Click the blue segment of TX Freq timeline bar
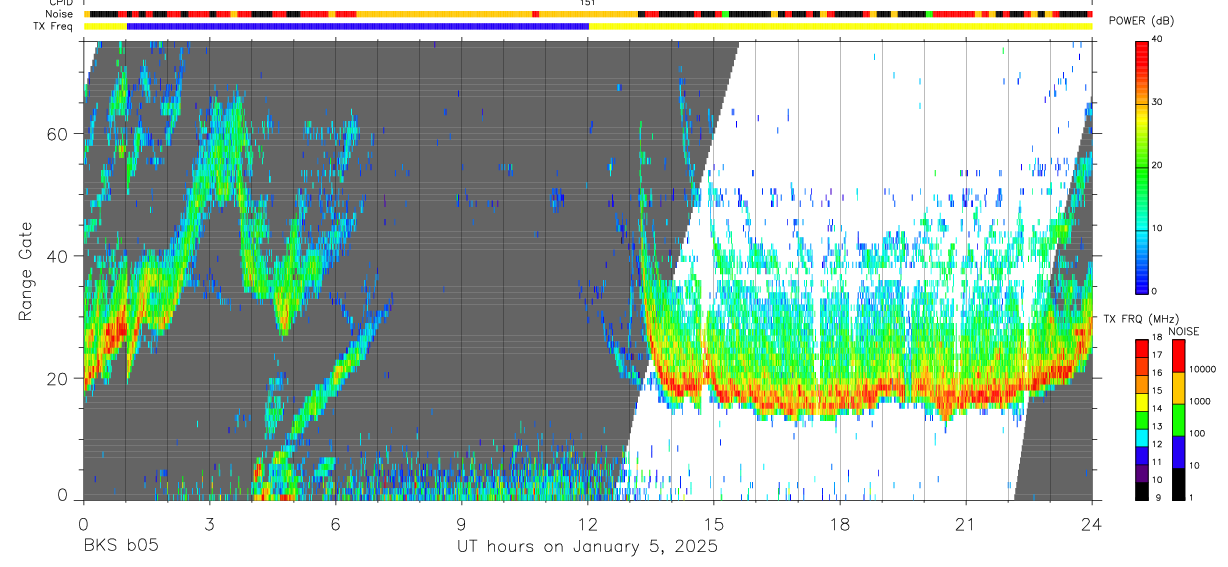 358,26
